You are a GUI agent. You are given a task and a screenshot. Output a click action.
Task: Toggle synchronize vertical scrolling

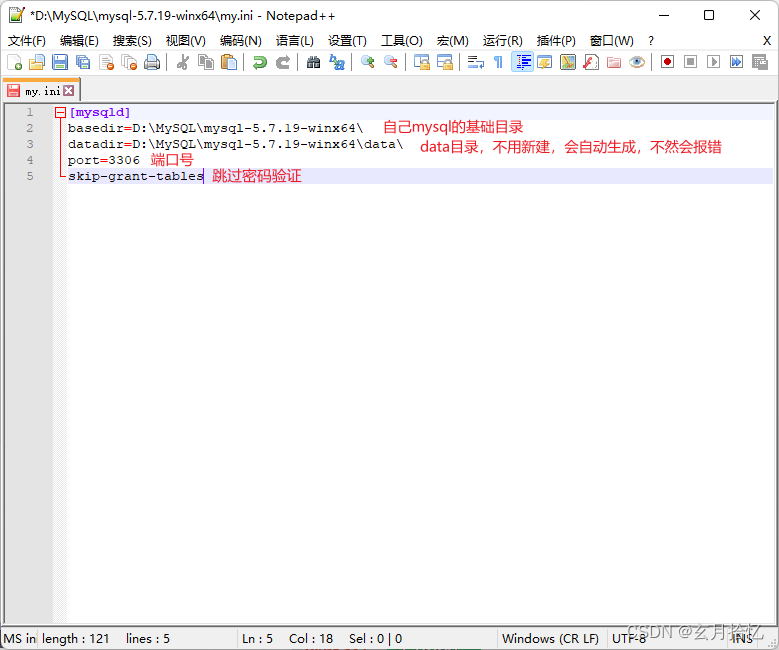[x=421, y=62]
